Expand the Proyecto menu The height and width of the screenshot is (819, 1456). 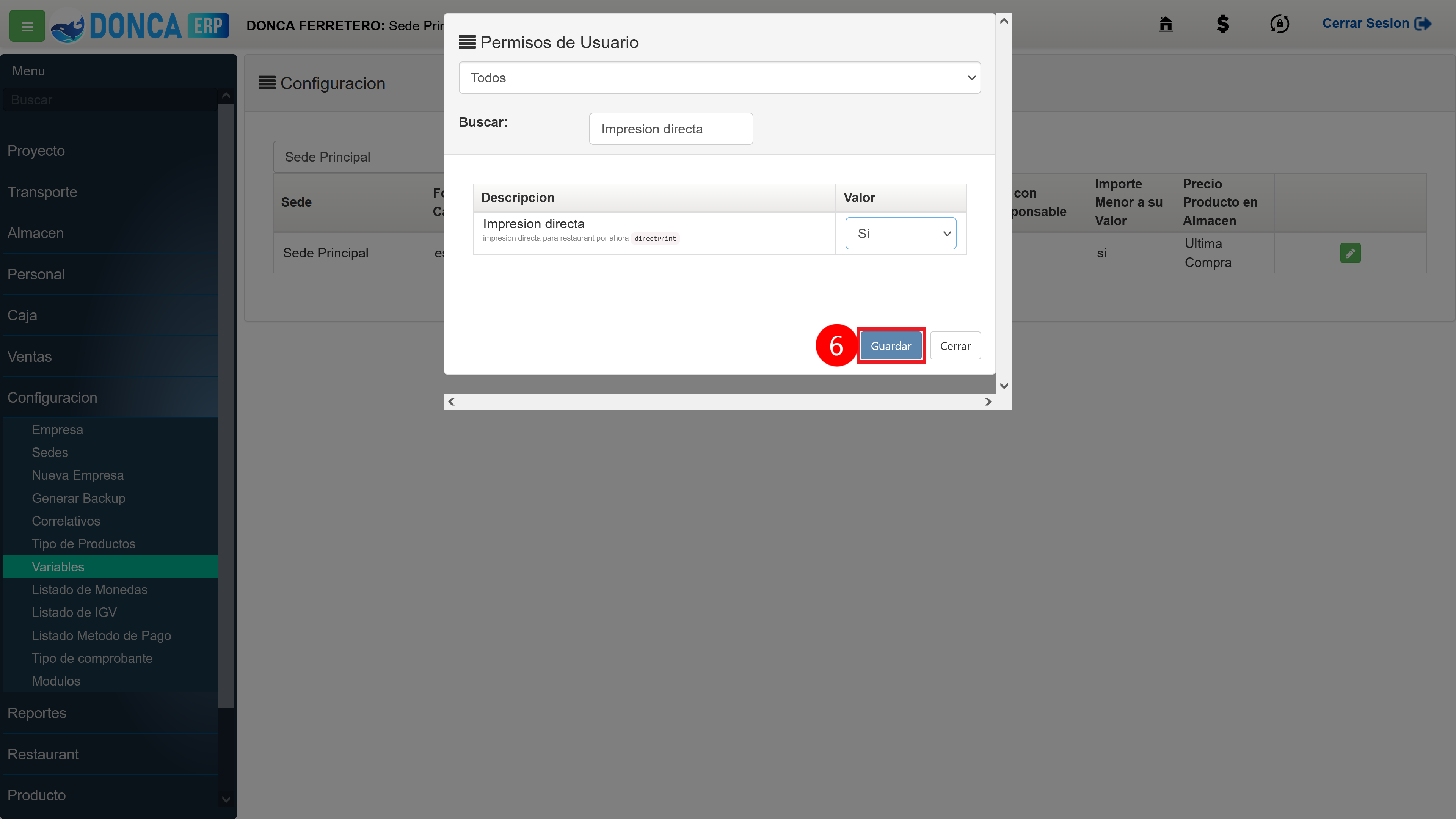[110, 151]
